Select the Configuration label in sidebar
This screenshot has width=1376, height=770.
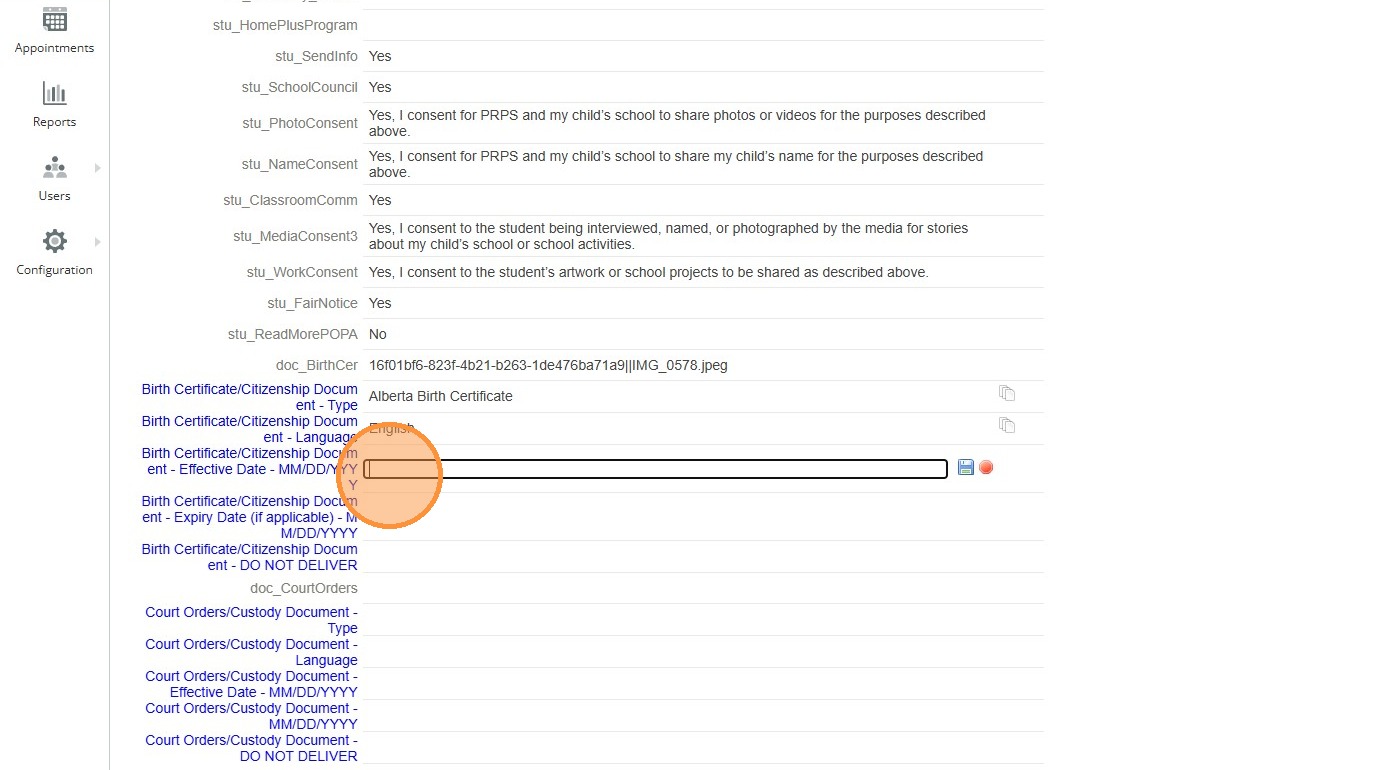(x=55, y=270)
